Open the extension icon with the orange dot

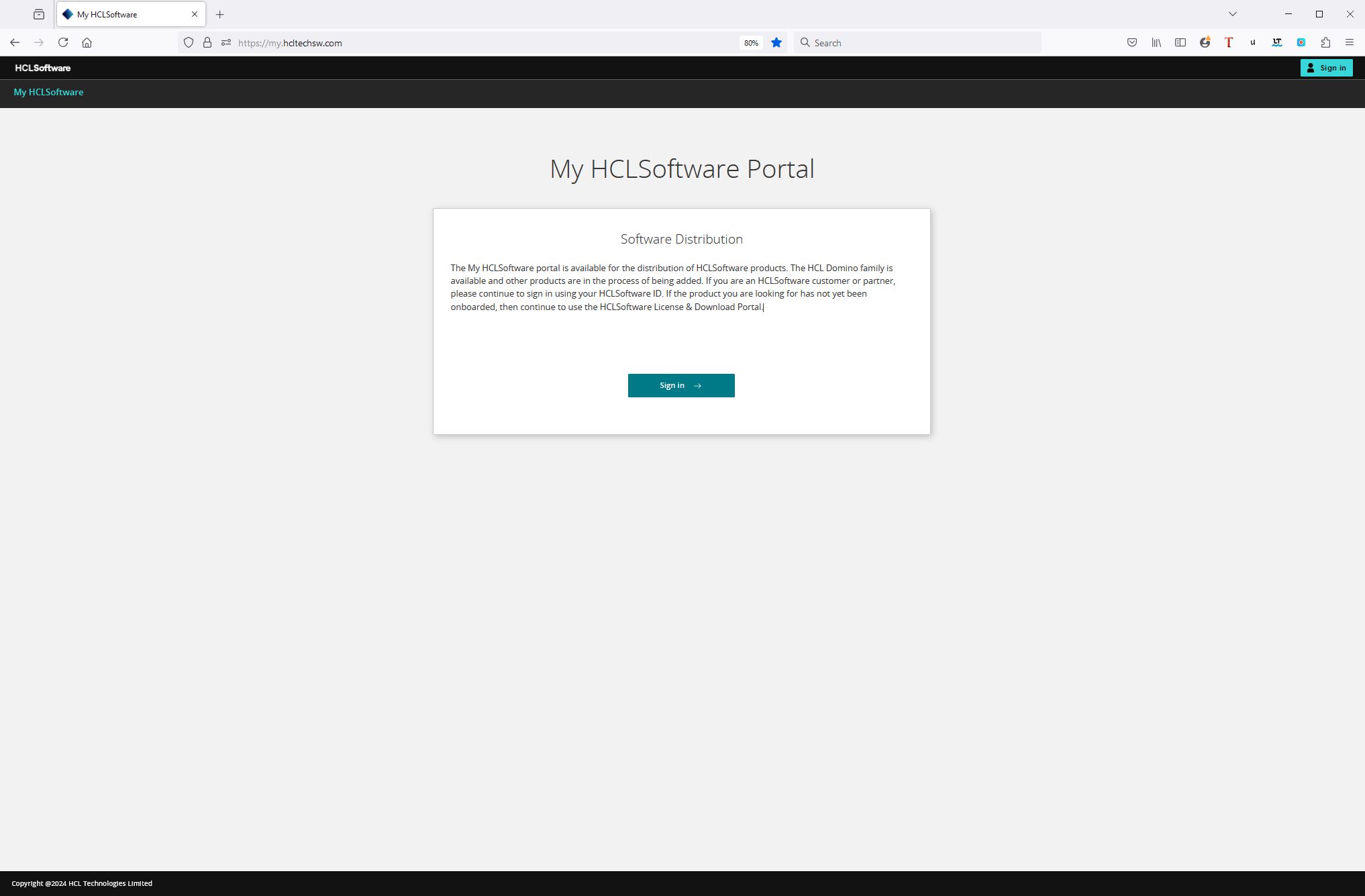click(x=1205, y=42)
